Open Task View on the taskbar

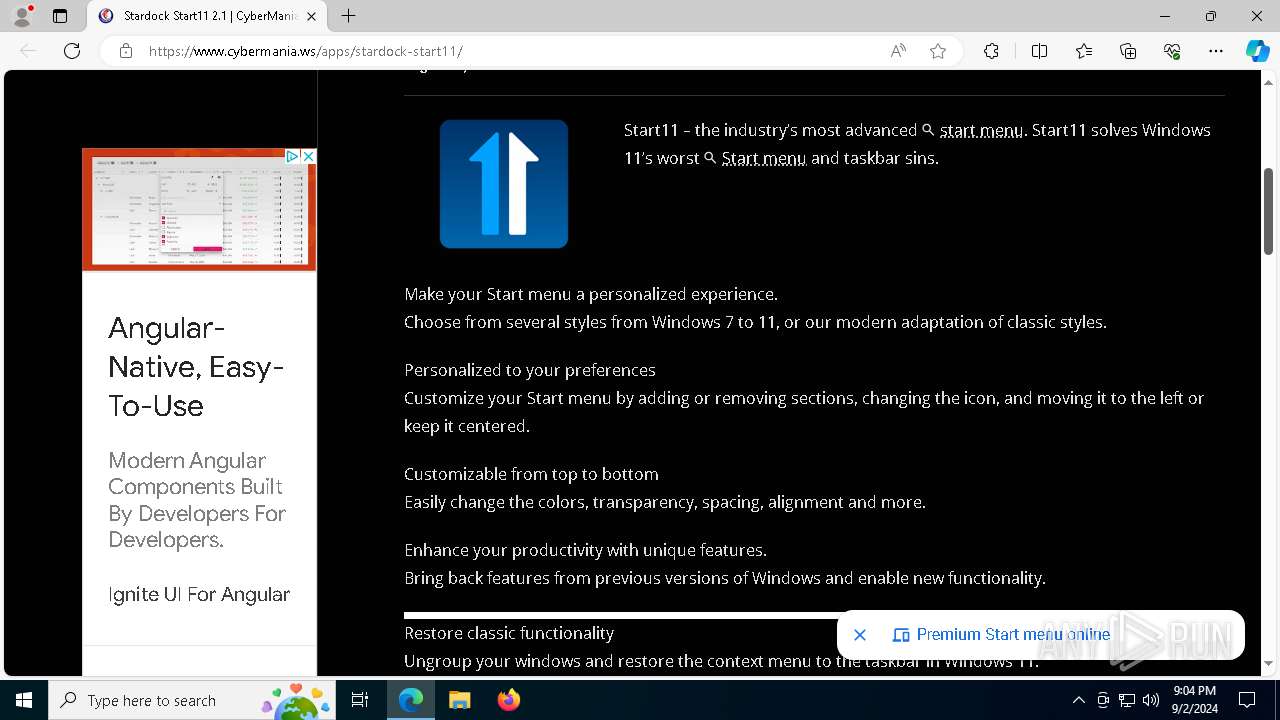pyautogui.click(x=360, y=700)
